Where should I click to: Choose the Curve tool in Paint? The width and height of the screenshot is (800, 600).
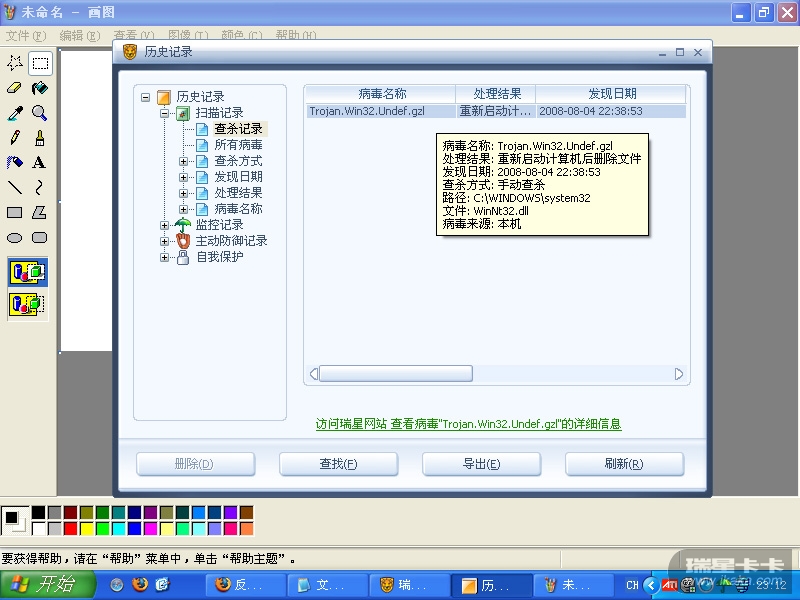coord(40,187)
